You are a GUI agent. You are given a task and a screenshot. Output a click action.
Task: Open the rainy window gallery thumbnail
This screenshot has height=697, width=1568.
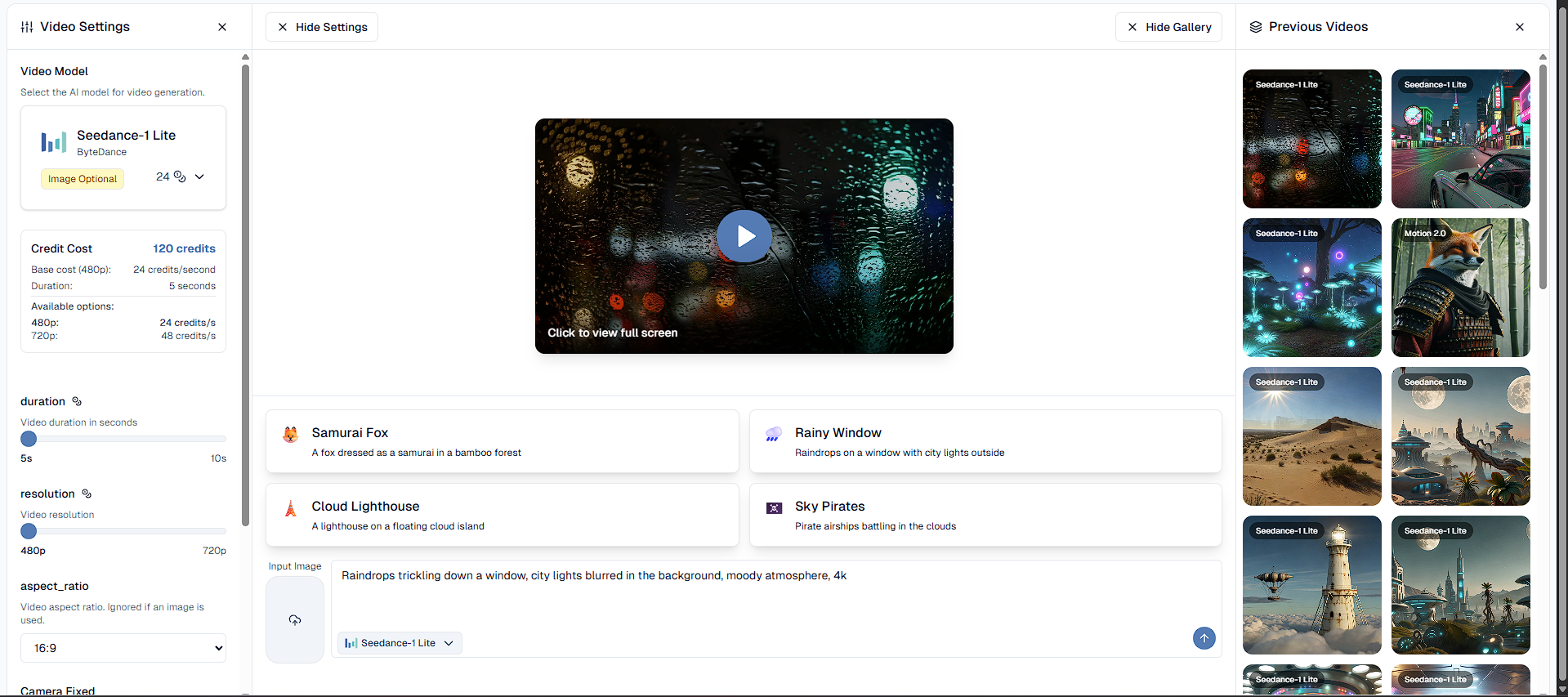click(1312, 139)
